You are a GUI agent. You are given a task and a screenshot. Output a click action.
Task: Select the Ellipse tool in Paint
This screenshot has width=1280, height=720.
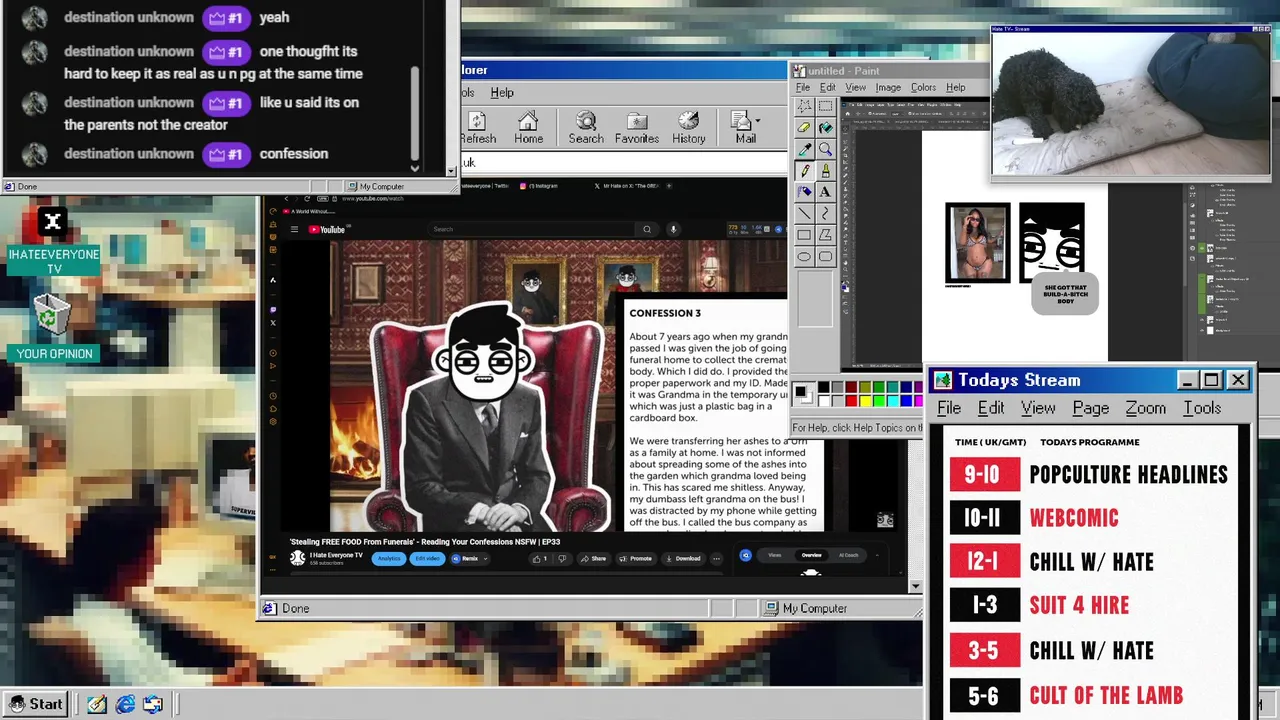tap(804, 257)
